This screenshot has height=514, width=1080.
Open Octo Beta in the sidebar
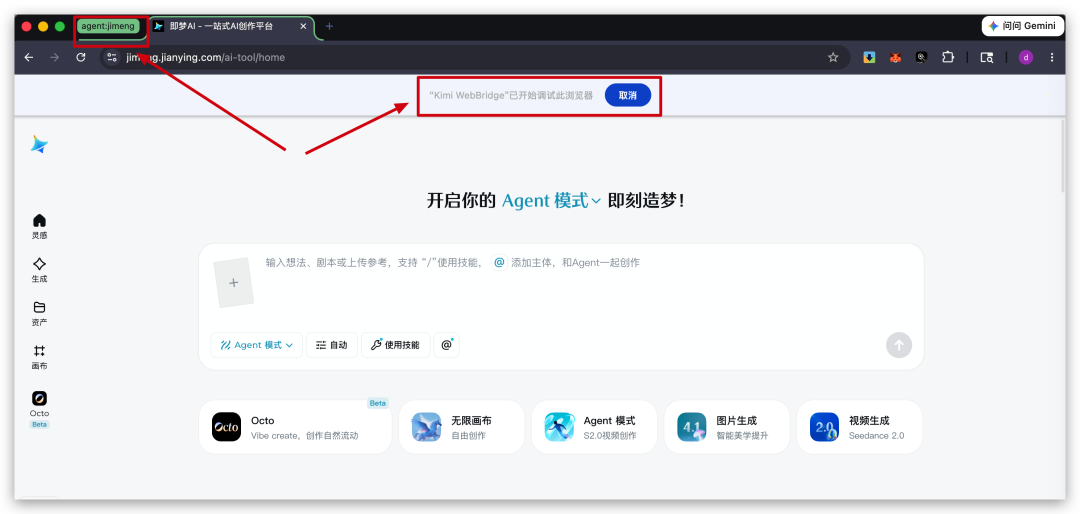point(39,409)
